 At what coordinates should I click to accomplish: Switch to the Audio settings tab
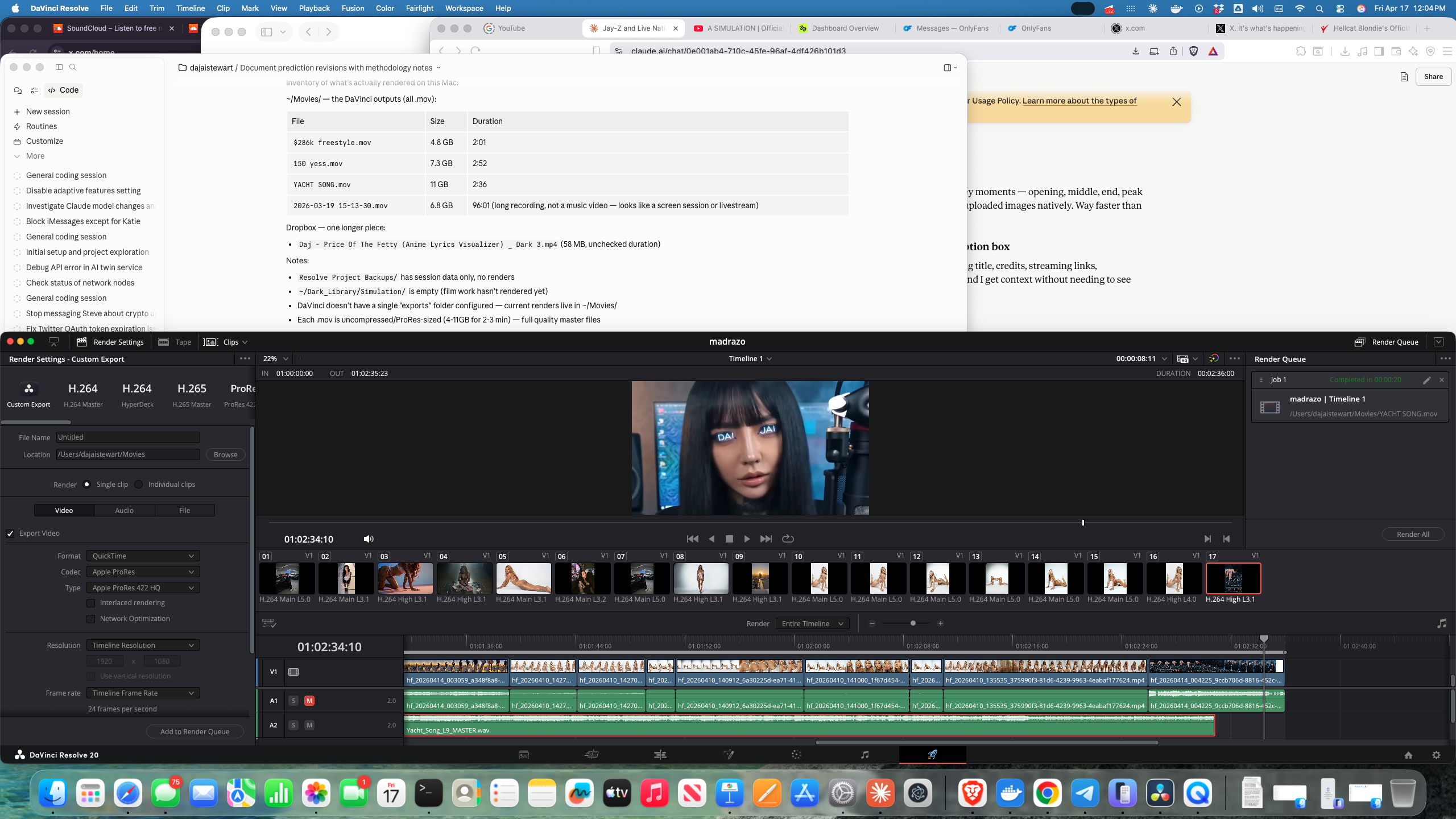click(x=124, y=511)
